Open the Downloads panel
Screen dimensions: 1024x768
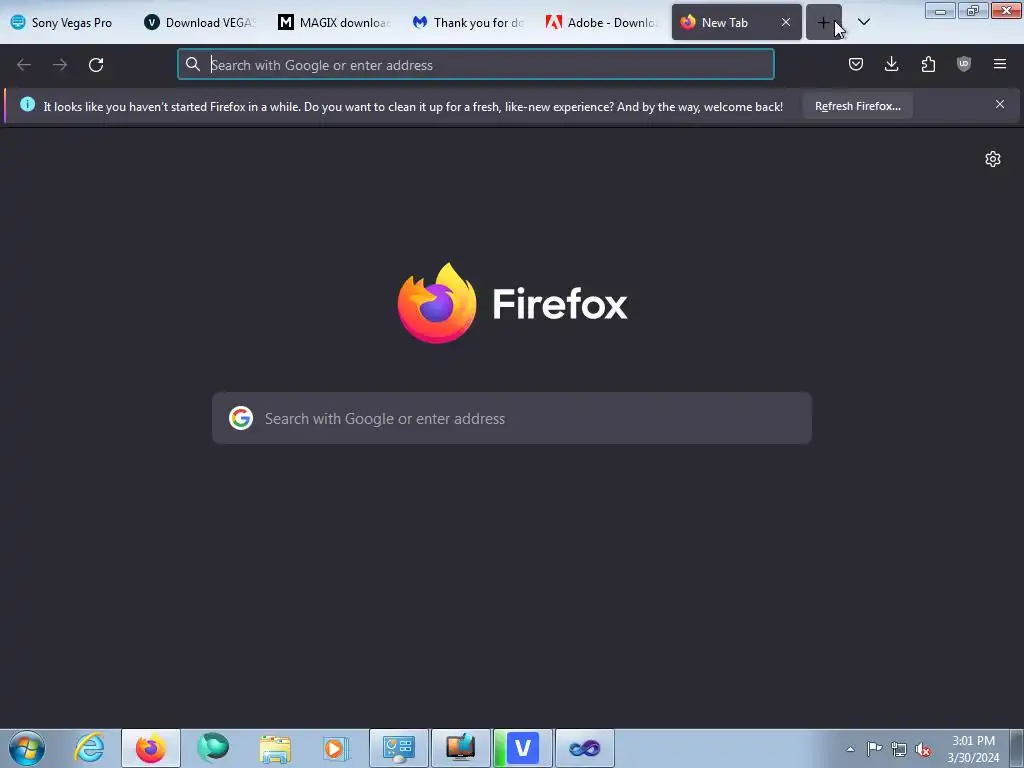(x=891, y=64)
